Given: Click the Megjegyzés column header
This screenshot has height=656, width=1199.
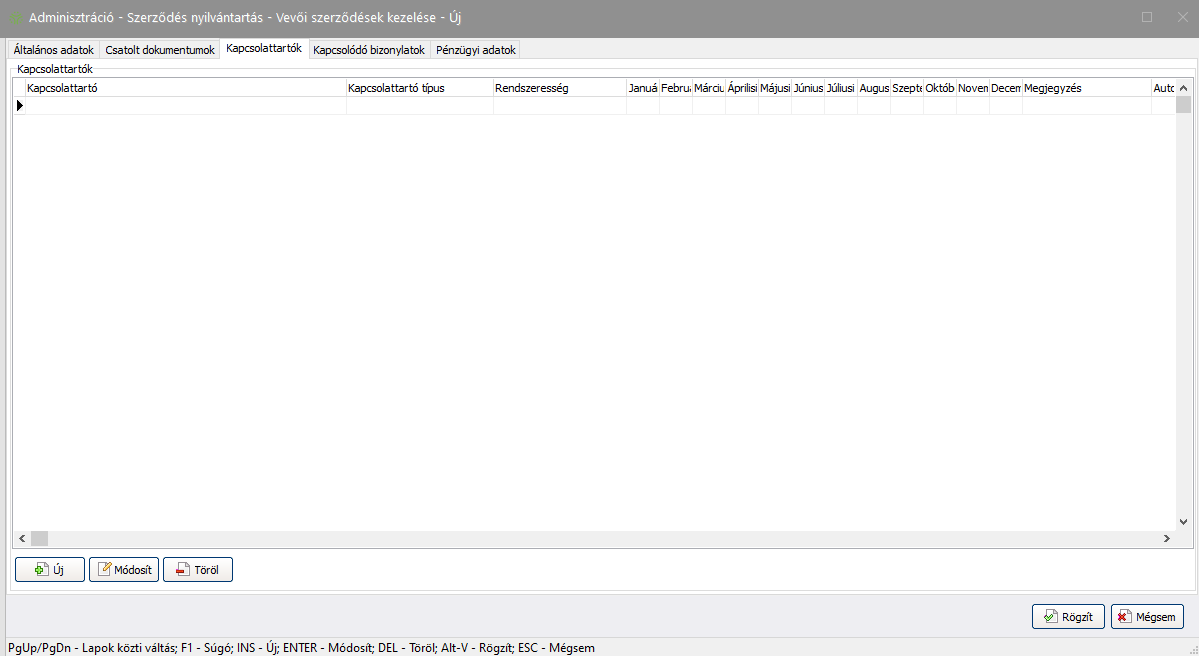Looking at the screenshot, I should 1085,88.
